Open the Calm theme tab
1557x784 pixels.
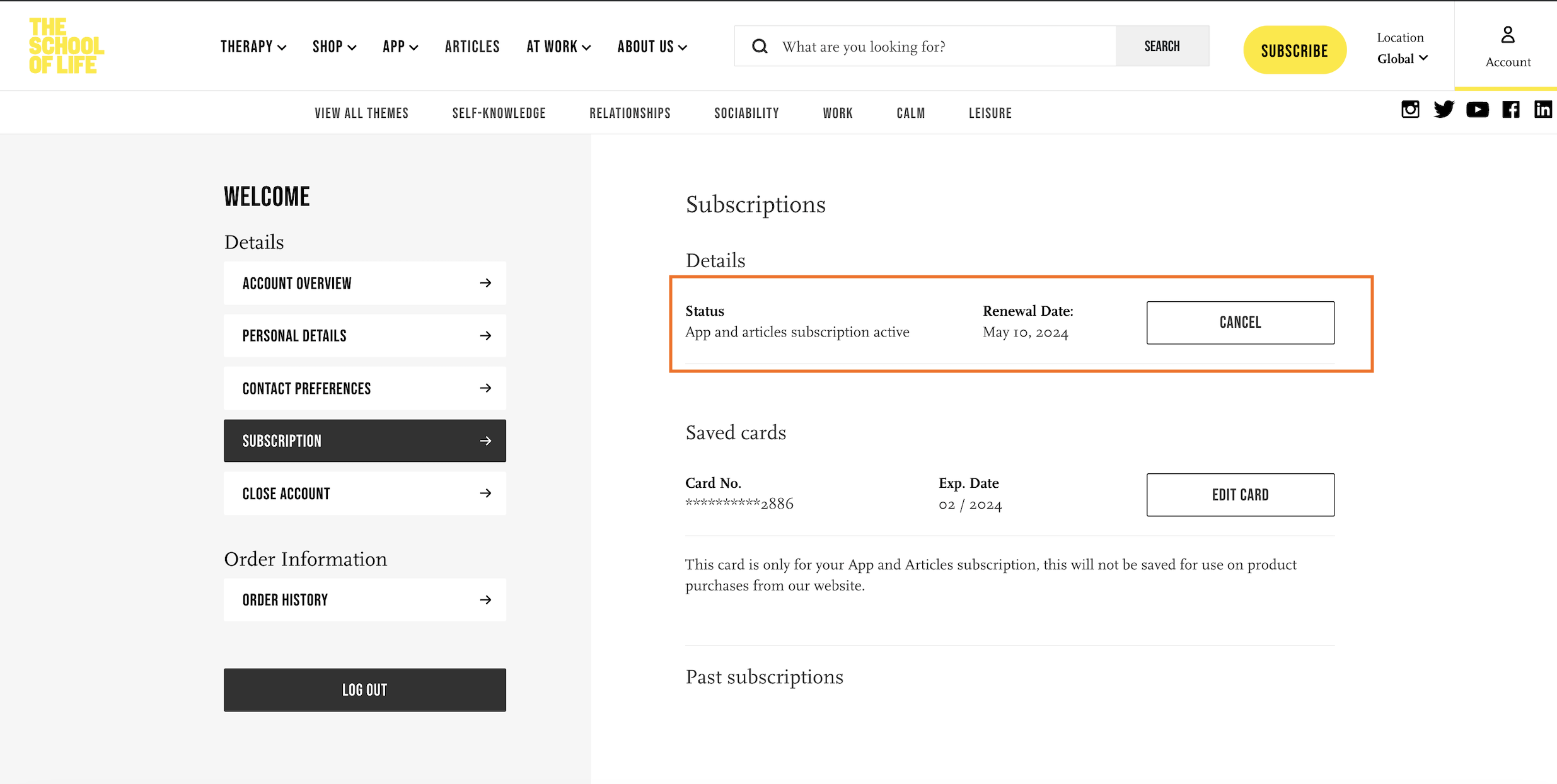(x=910, y=113)
